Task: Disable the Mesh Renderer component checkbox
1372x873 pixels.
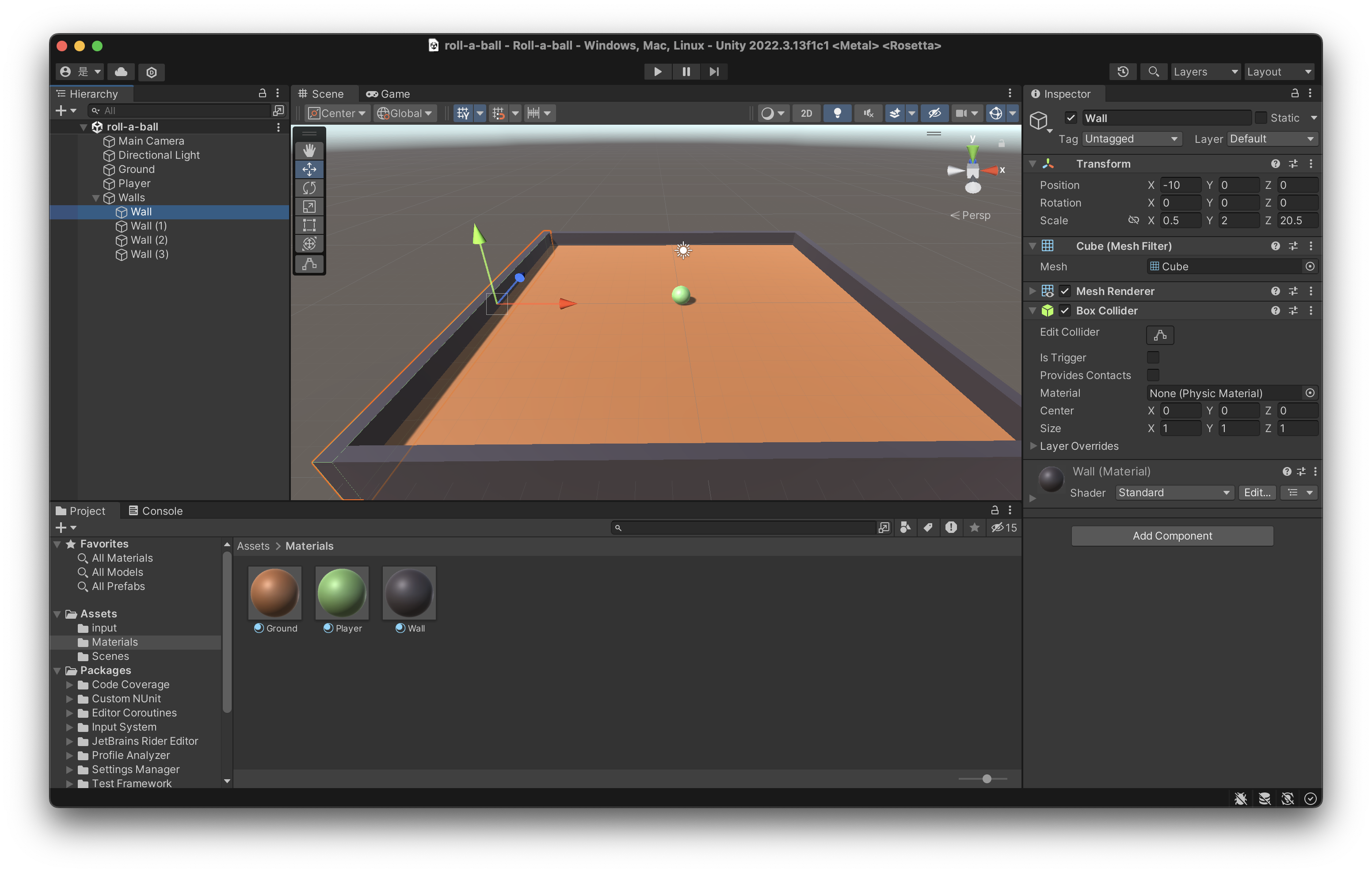Action: click(x=1064, y=291)
